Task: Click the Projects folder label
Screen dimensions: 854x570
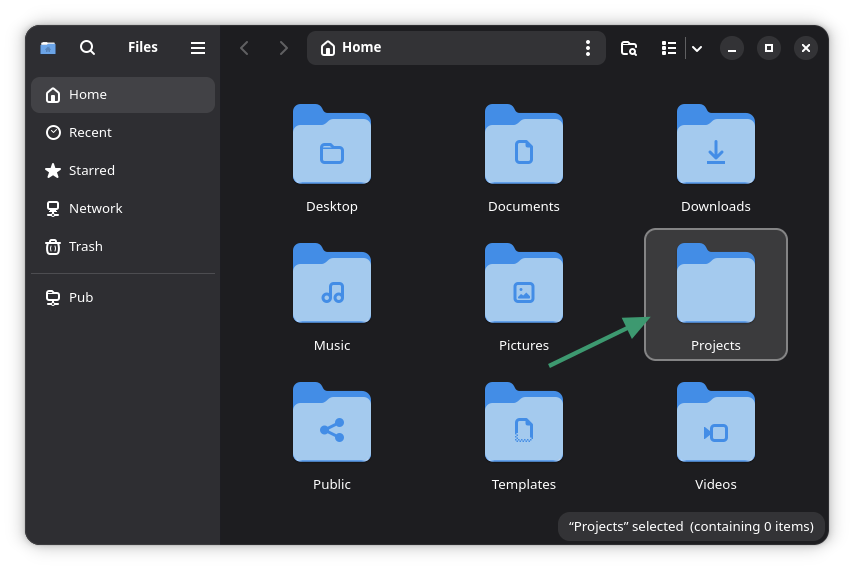Action: pos(716,346)
